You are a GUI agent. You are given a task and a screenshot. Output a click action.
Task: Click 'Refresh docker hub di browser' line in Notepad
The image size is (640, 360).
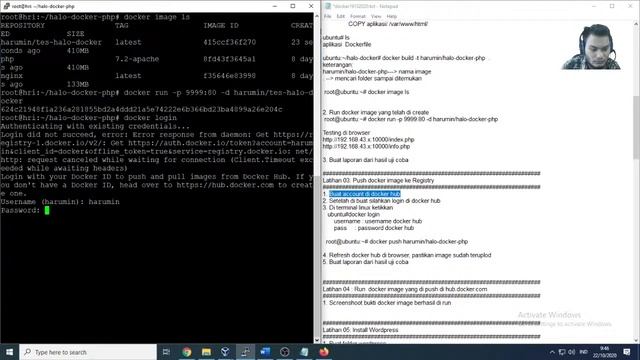[407, 255]
